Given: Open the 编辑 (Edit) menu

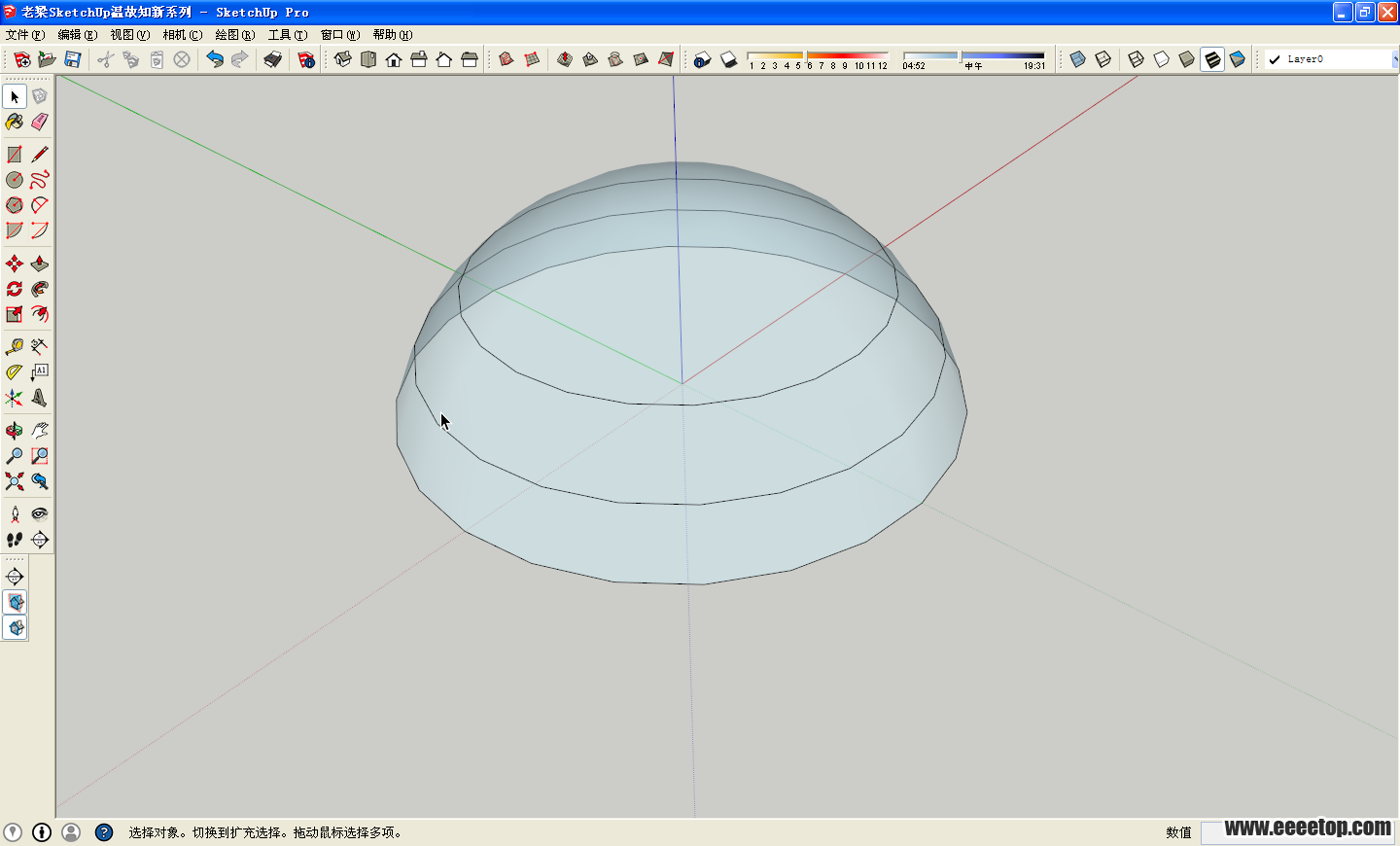Looking at the screenshot, I should 78,35.
